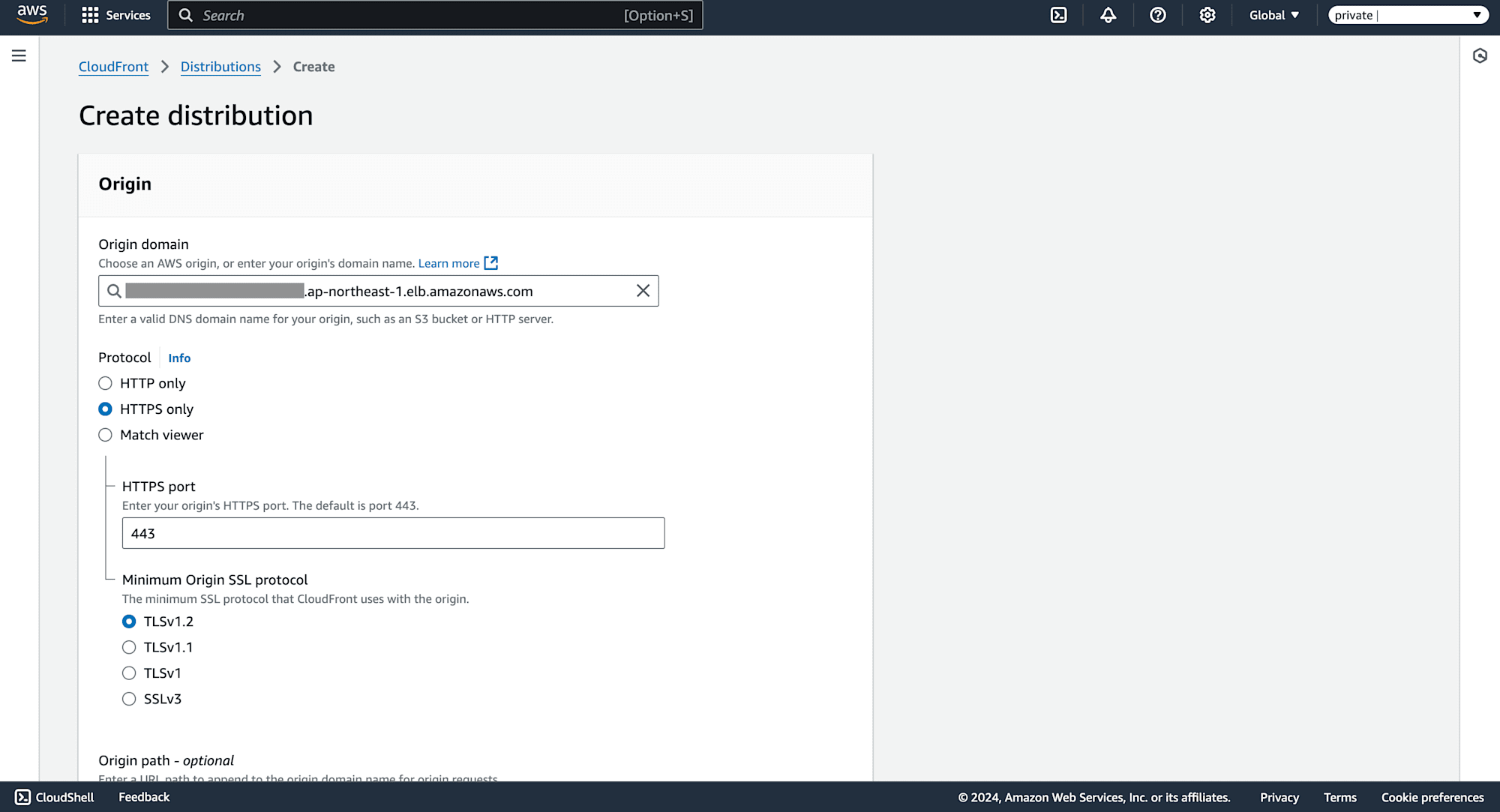
Task: Open the private account dropdown
Action: click(x=1408, y=15)
